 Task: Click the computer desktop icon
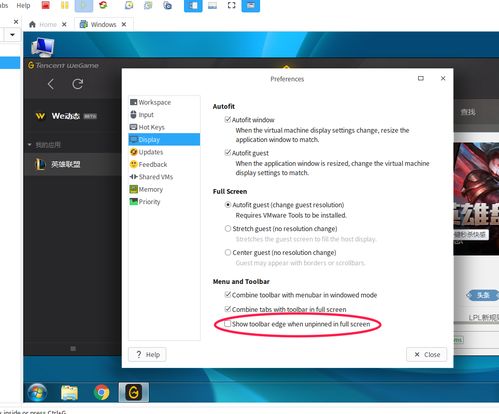coord(43,47)
